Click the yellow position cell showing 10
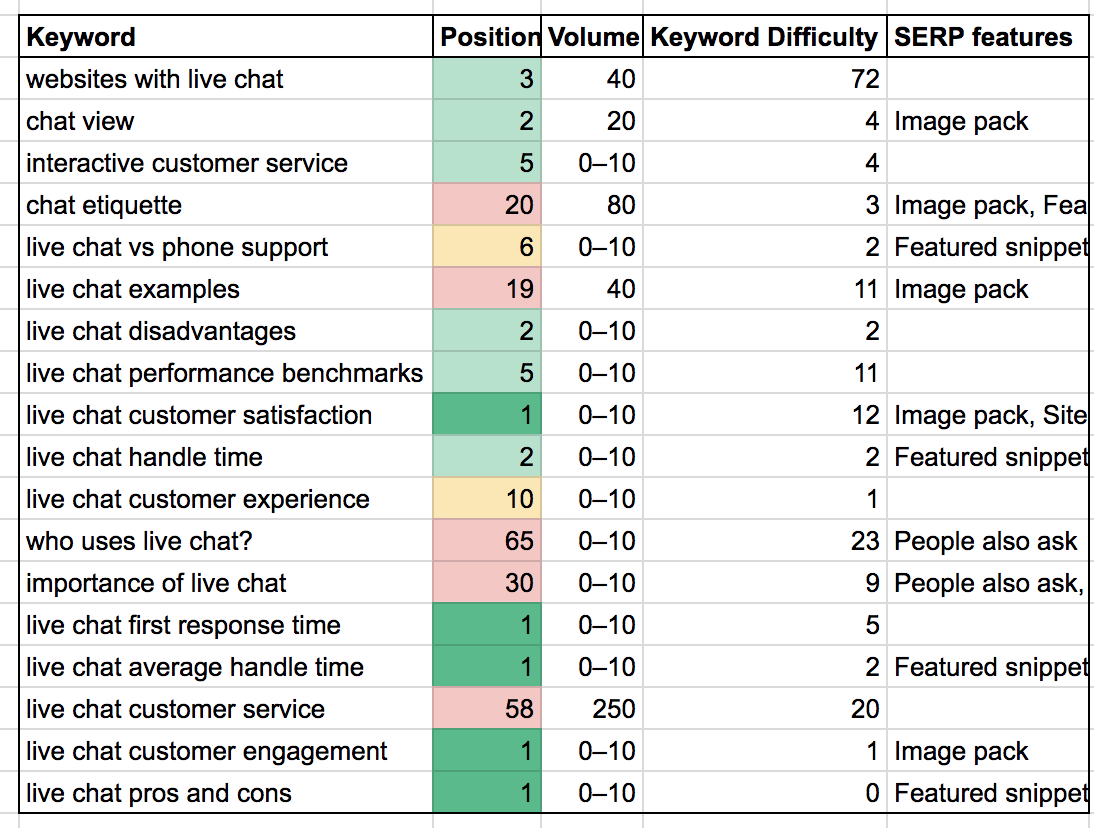Screen dimensions: 1094x828 [x=488, y=499]
